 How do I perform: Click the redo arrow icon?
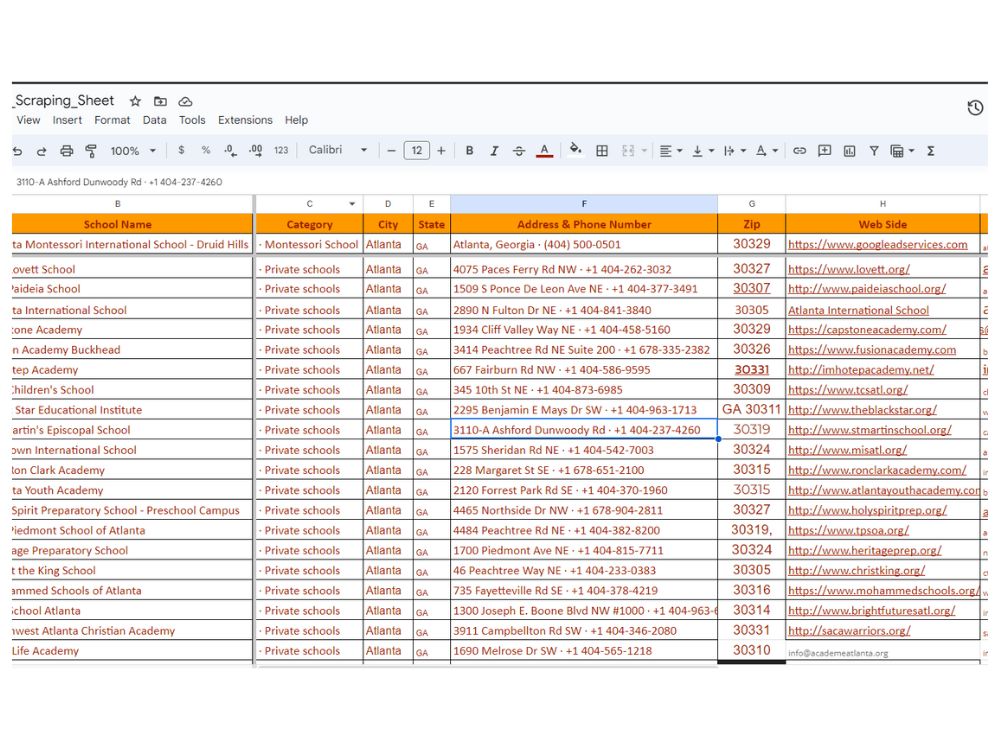[x=41, y=151]
